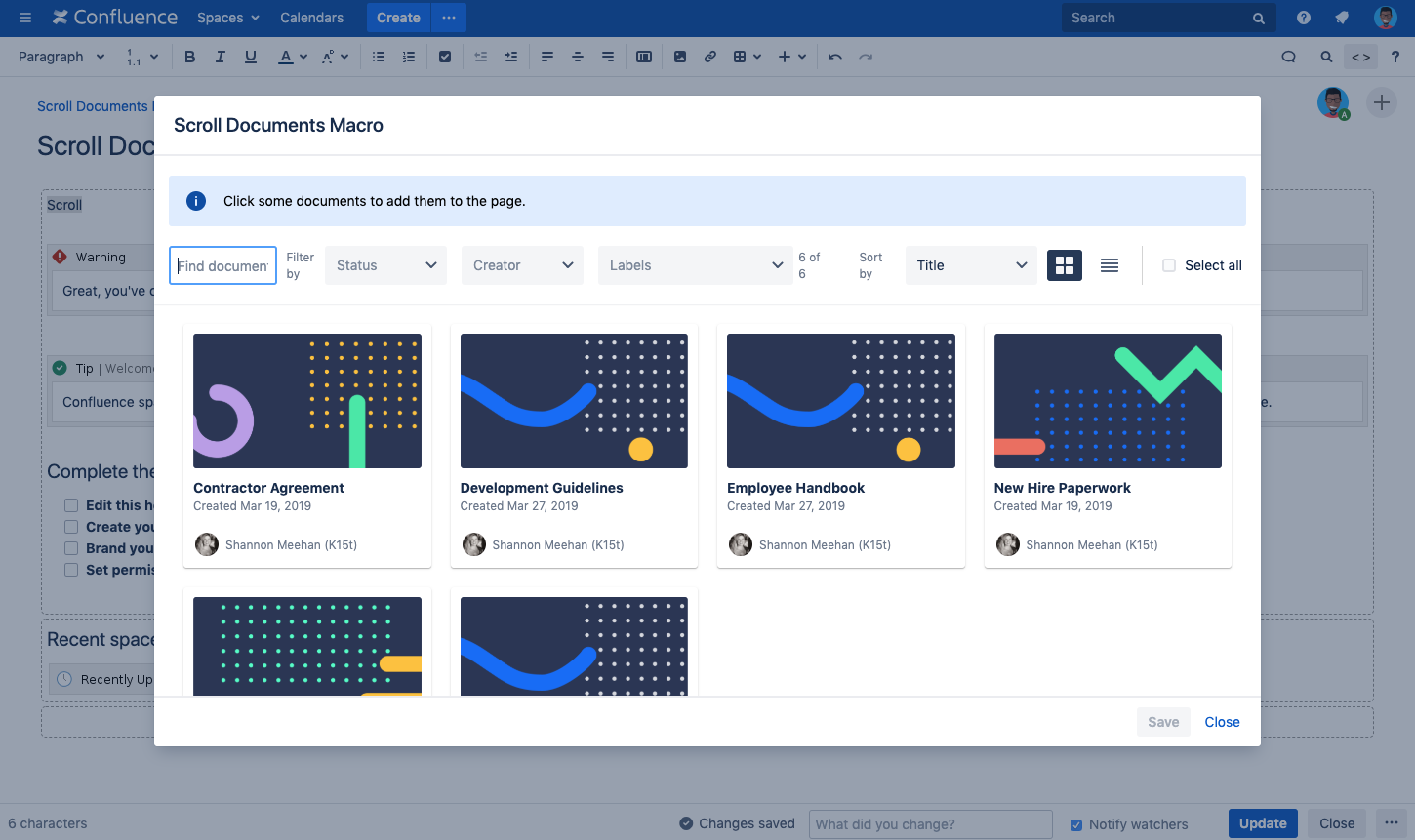The image size is (1415, 840).
Task: Open the Creator filter dropdown
Action: pyautogui.click(x=521, y=264)
